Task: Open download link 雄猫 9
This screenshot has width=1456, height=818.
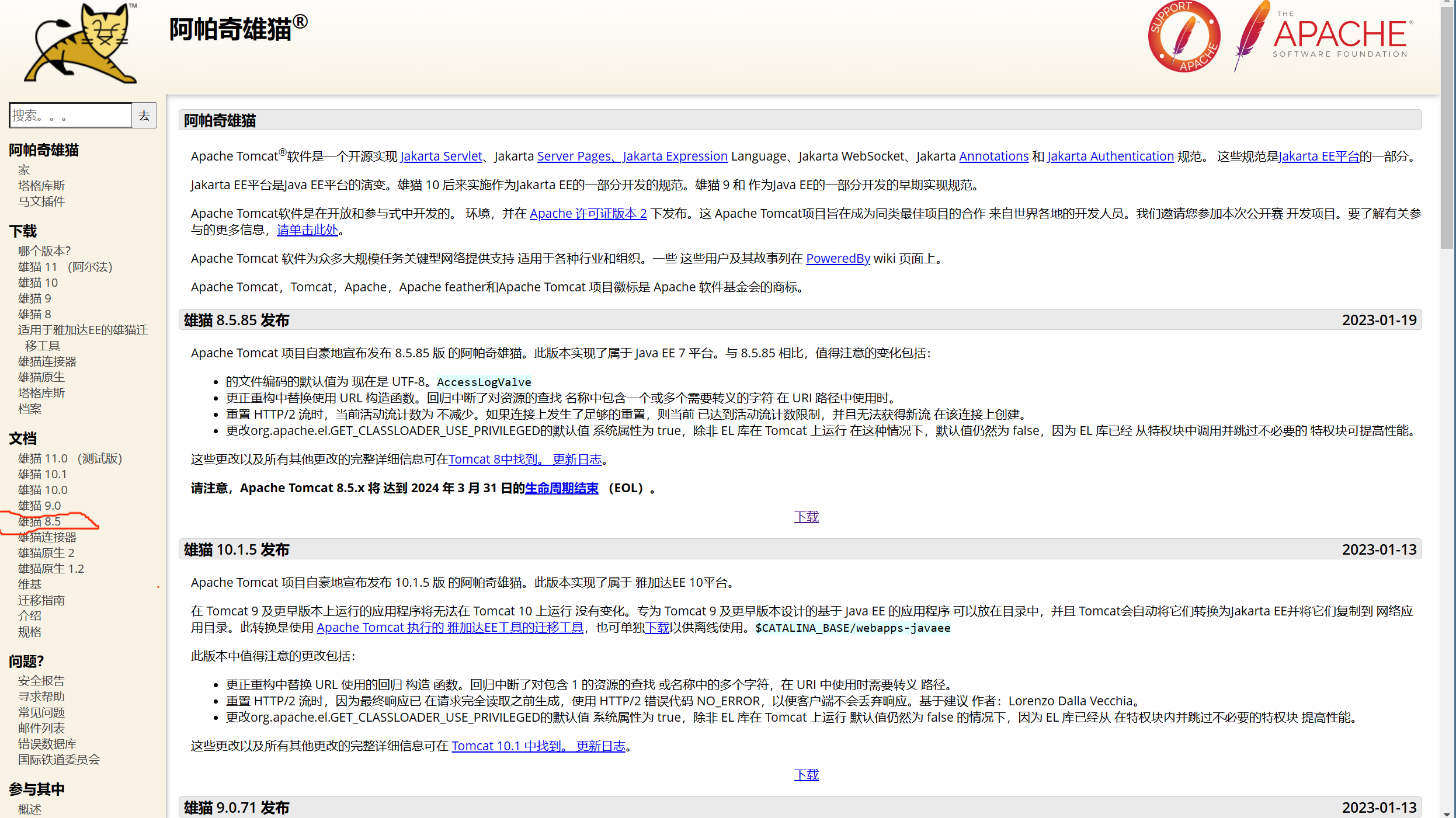Action: pos(34,298)
